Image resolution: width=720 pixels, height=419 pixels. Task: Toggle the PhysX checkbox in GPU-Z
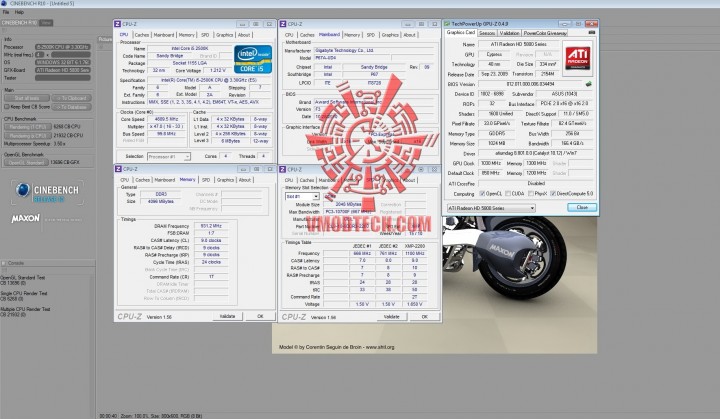(531, 193)
